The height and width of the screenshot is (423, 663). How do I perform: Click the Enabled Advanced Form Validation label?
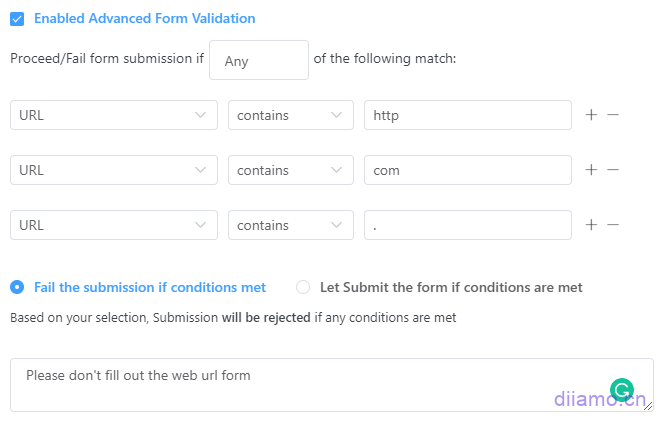pyautogui.click(x=144, y=18)
